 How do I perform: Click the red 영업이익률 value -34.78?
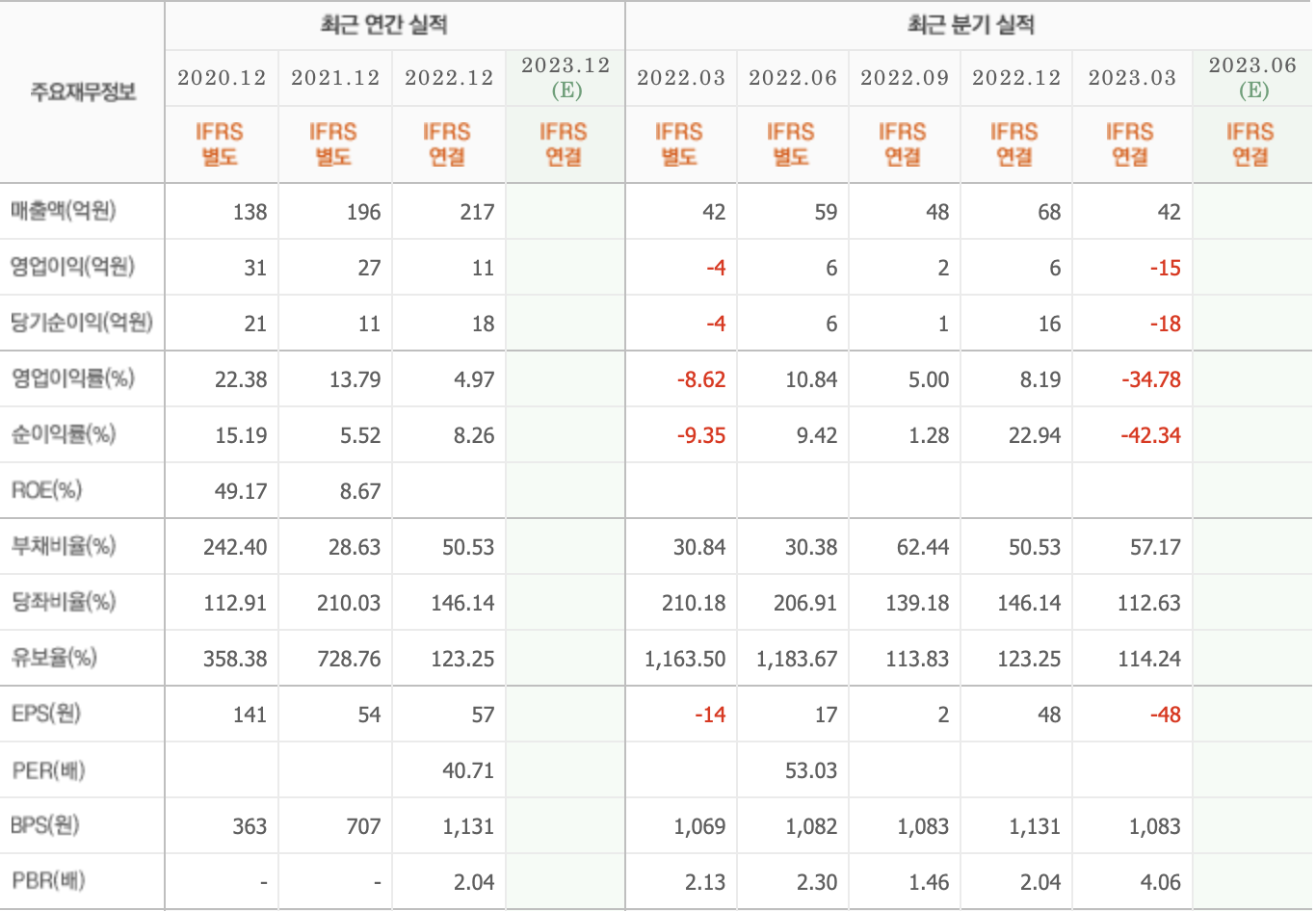pos(1151,379)
